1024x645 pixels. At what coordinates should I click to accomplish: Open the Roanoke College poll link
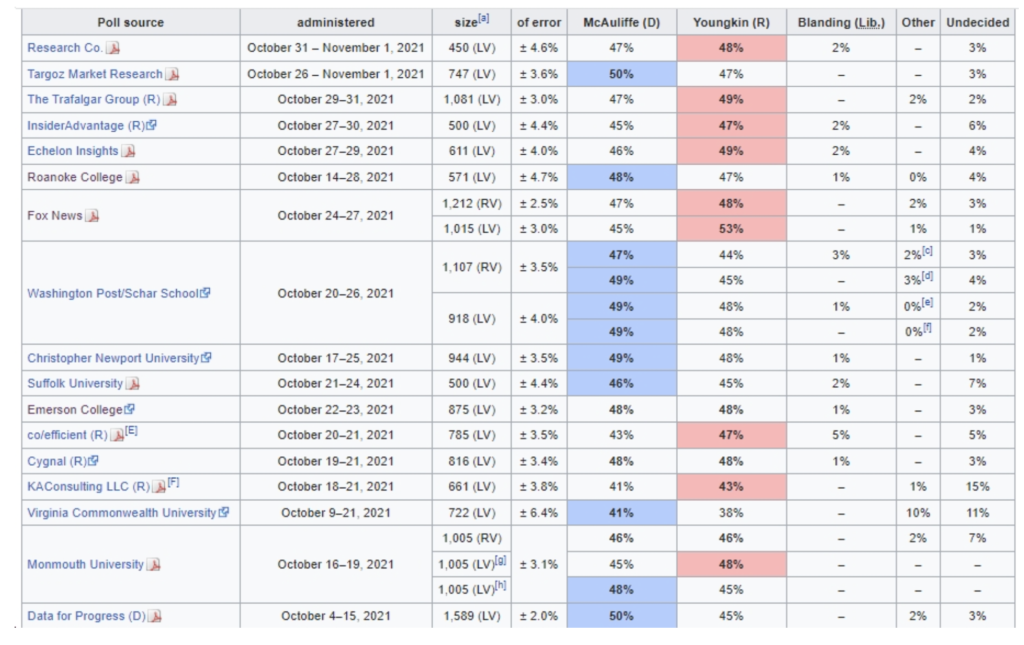(x=75, y=177)
